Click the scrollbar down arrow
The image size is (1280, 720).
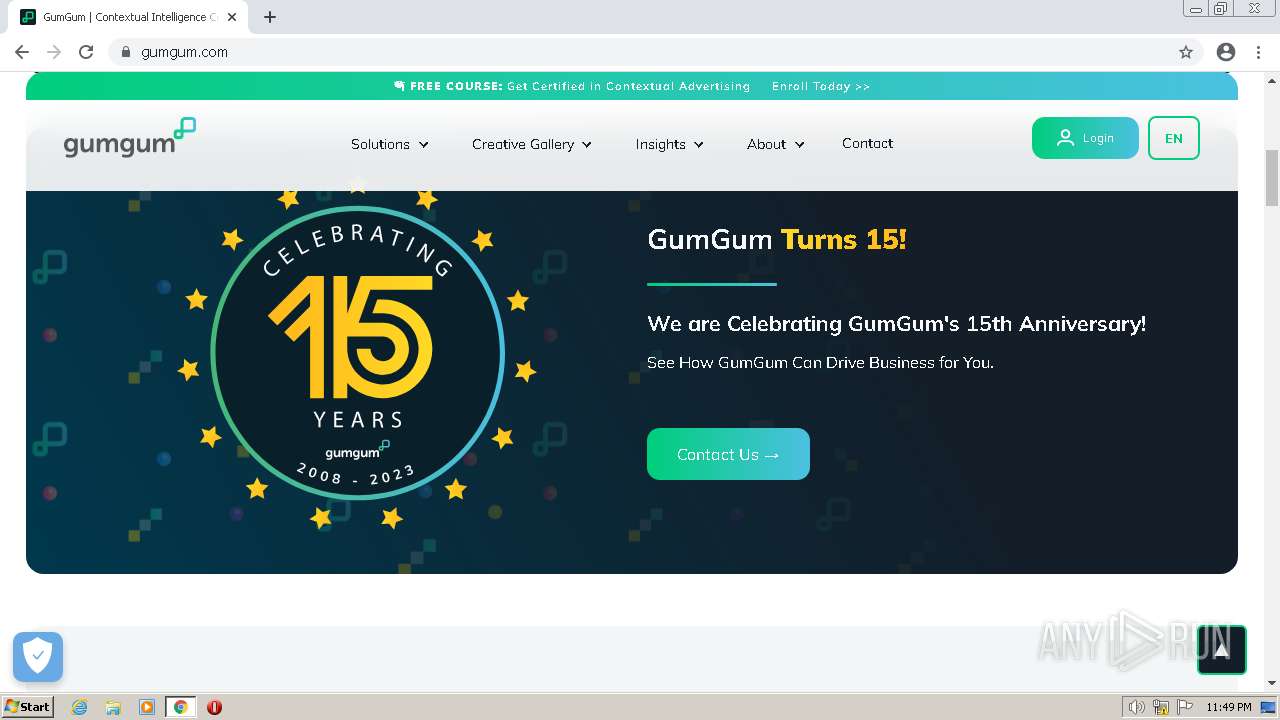(1272, 683)
